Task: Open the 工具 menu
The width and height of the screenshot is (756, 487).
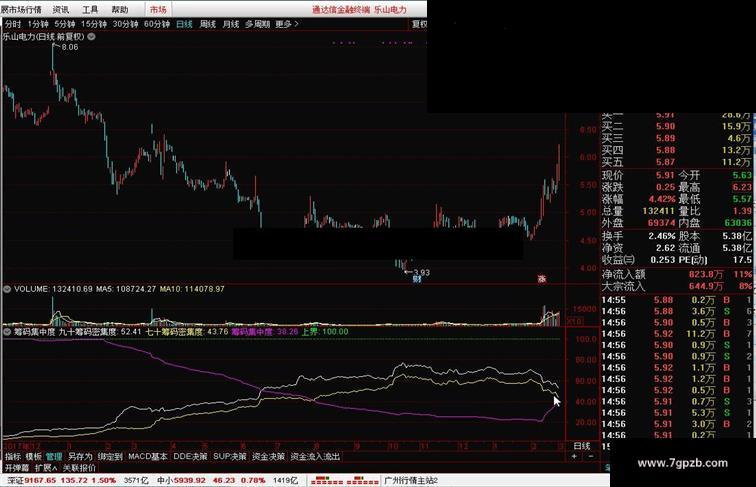Action: [x=90, y=9]
